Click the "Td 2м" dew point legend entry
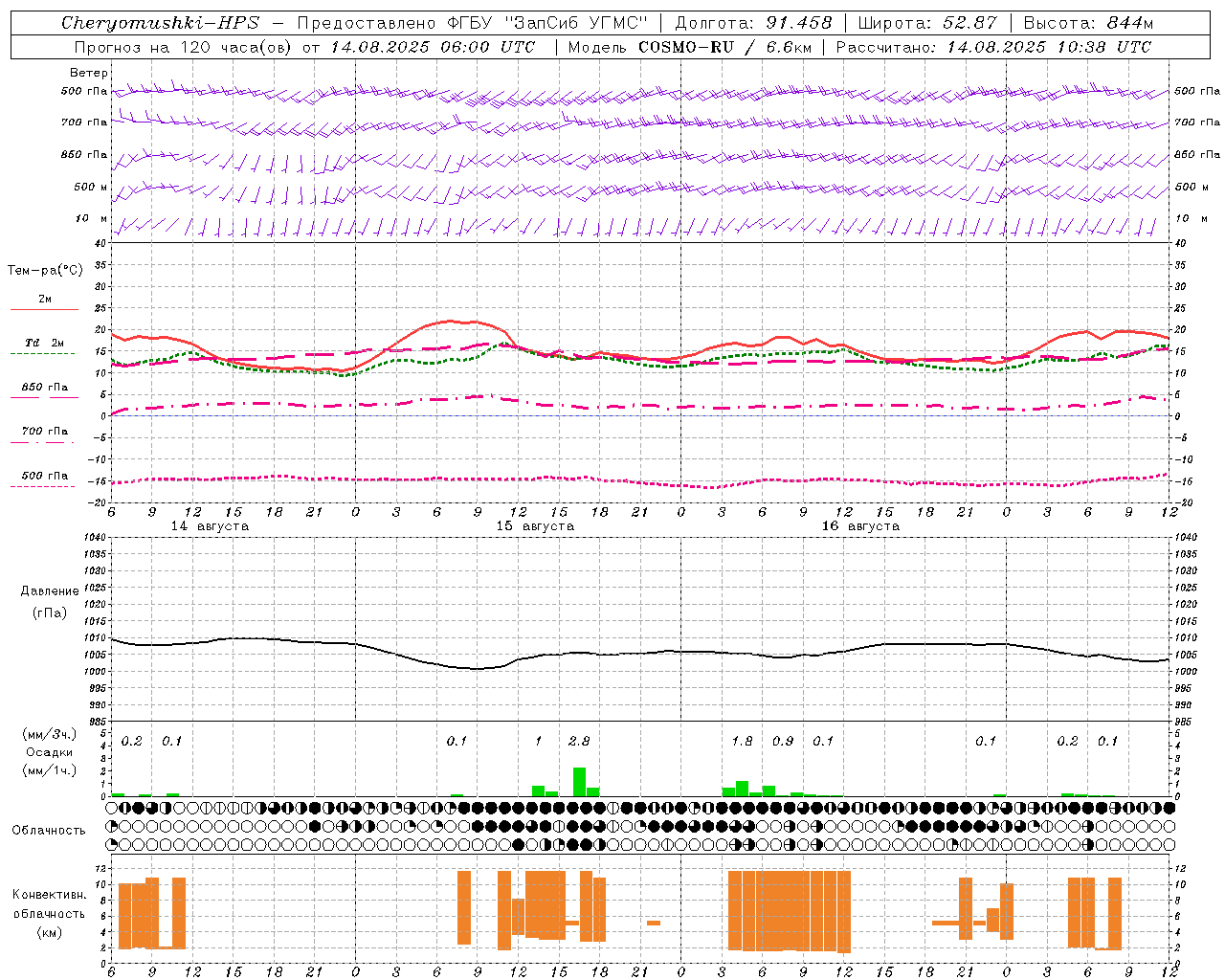 coord(44,343)
